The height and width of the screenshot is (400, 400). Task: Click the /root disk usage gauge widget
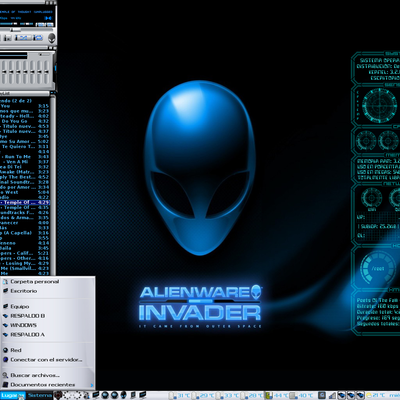(x=378, y=268)
